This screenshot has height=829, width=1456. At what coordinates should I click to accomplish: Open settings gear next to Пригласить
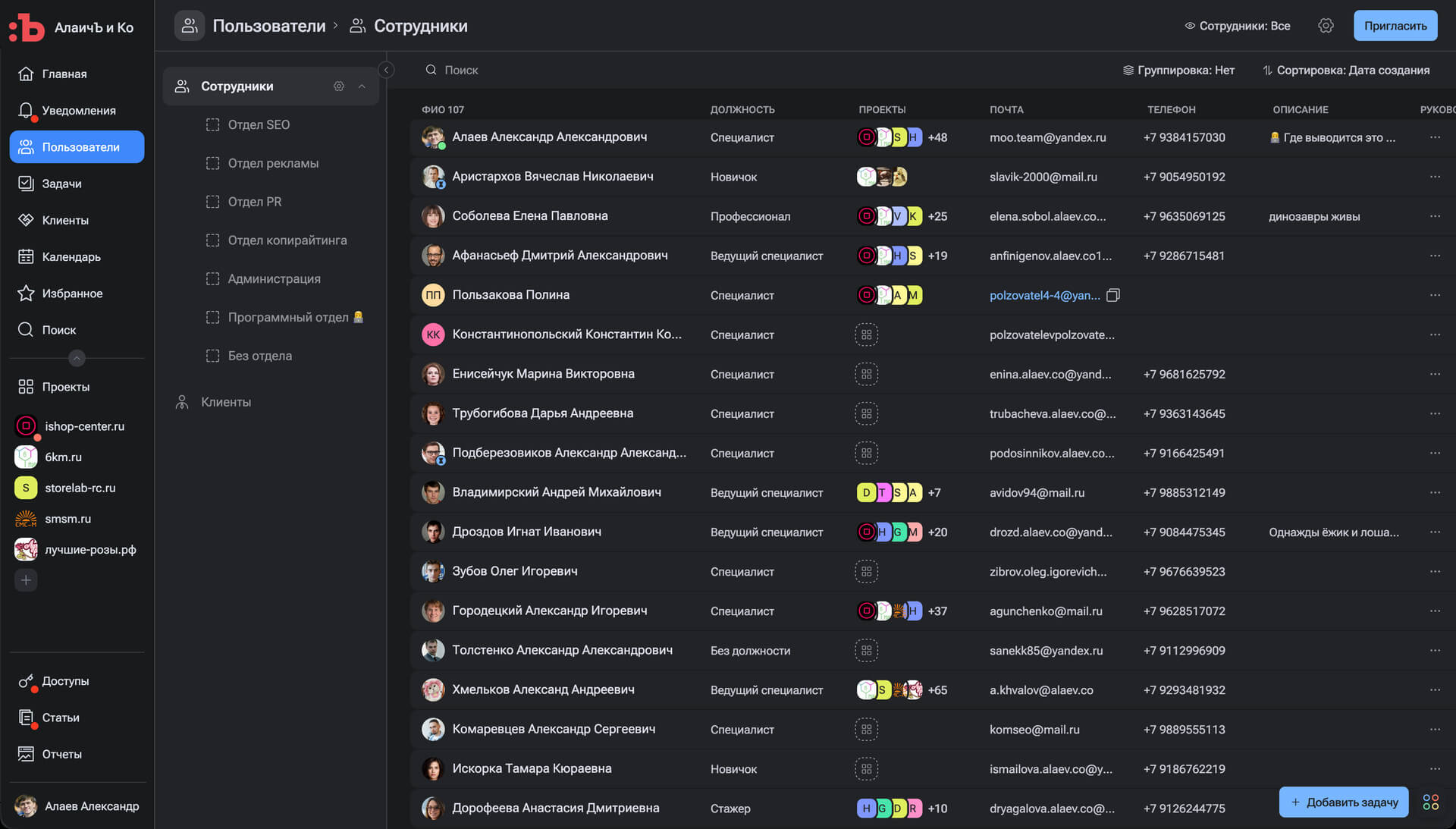(x=1326, y=26)
